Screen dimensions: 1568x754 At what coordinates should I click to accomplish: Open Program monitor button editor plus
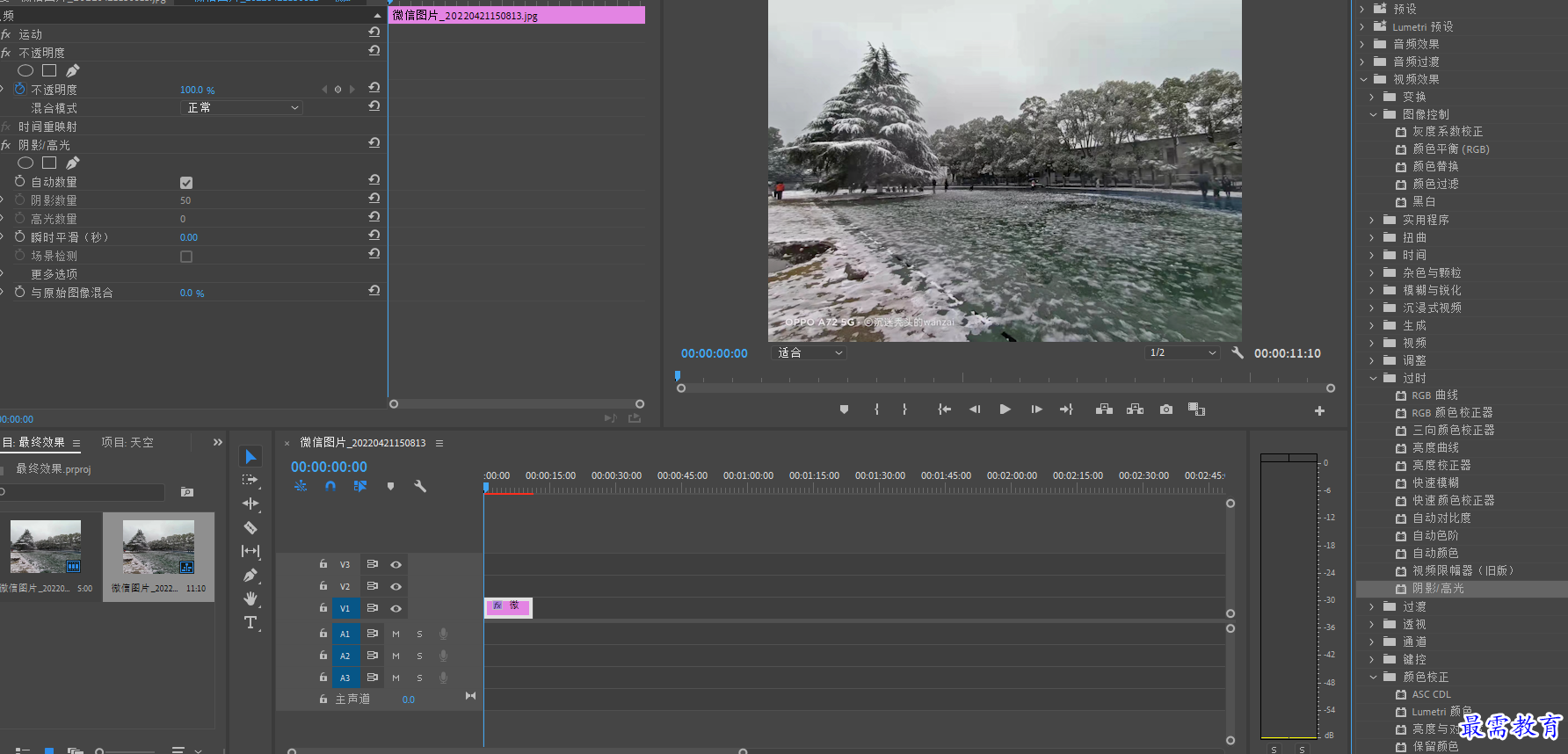1319,410
